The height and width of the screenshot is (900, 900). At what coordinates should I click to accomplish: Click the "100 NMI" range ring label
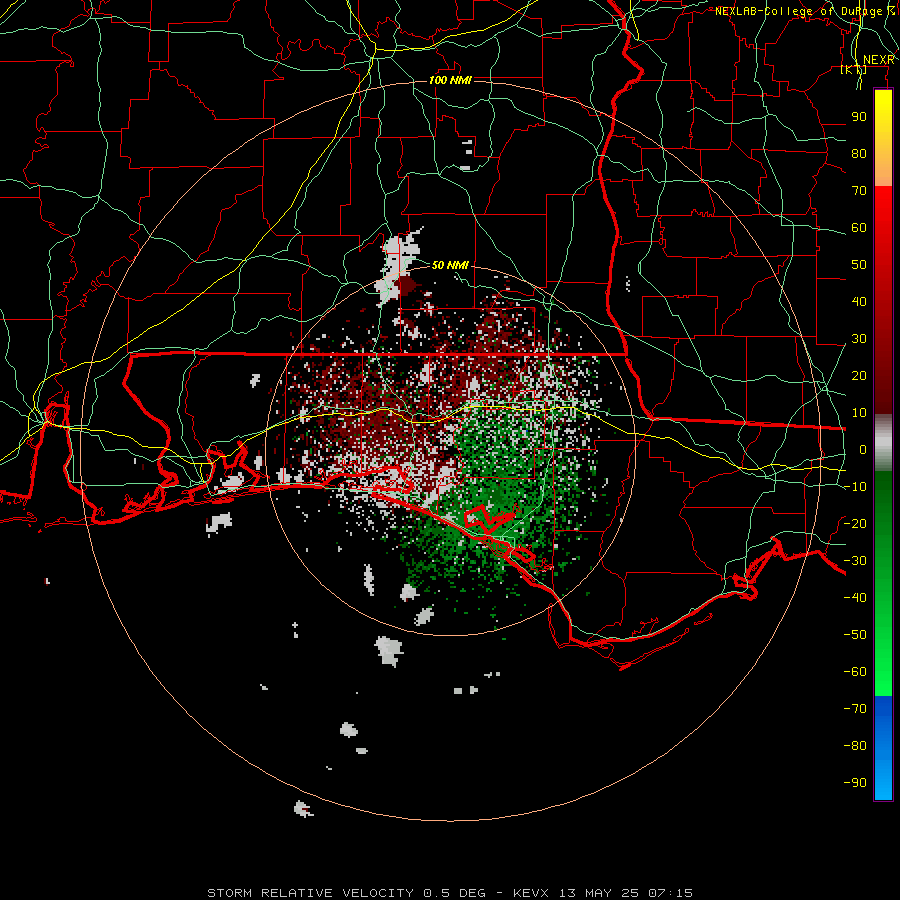450,80
